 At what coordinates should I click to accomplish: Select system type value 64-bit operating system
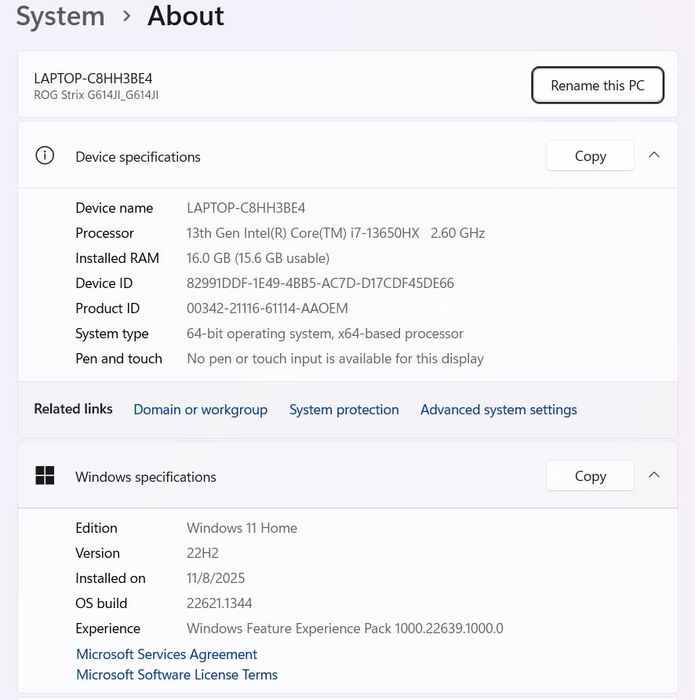[x=325, y=333]
